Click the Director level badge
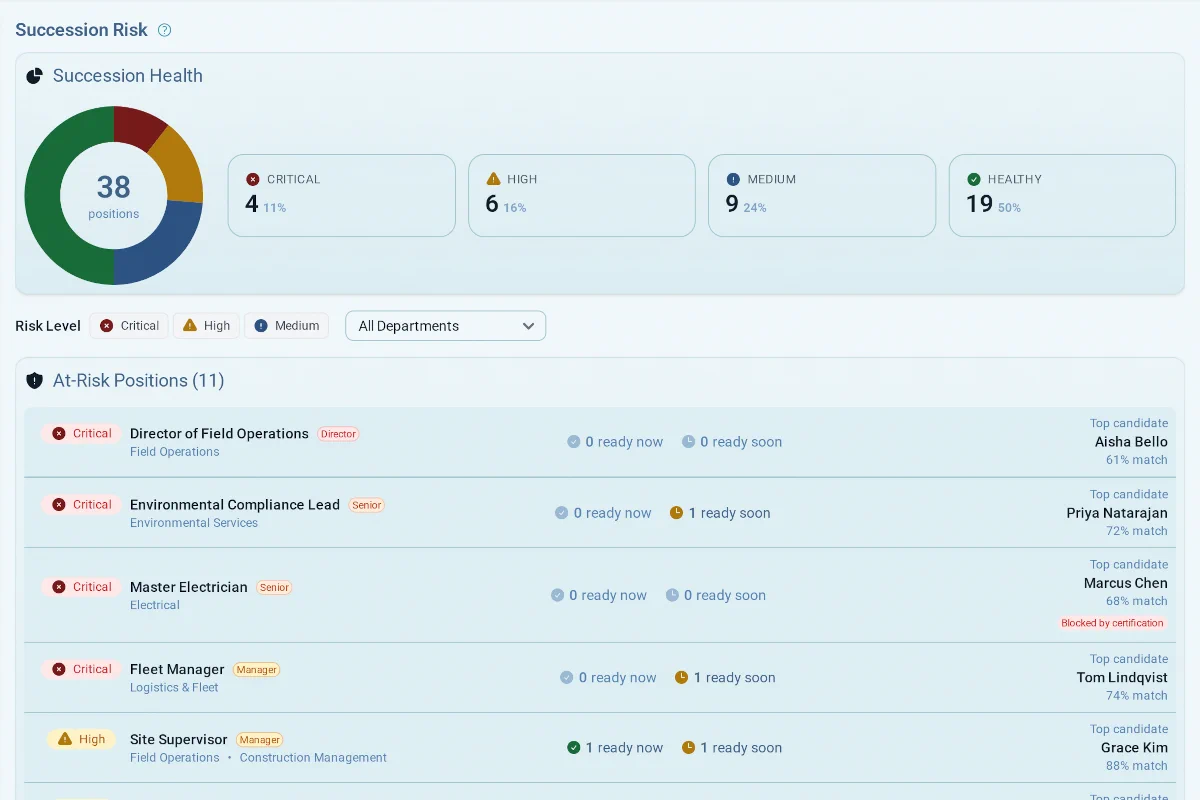 pos(338,434)
